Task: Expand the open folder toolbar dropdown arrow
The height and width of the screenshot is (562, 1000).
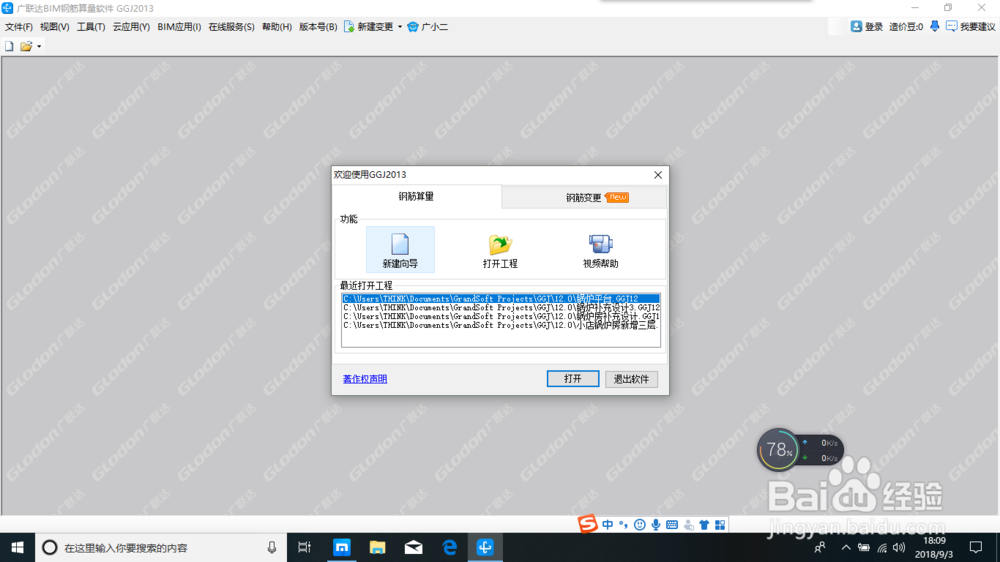Action: 39,46
